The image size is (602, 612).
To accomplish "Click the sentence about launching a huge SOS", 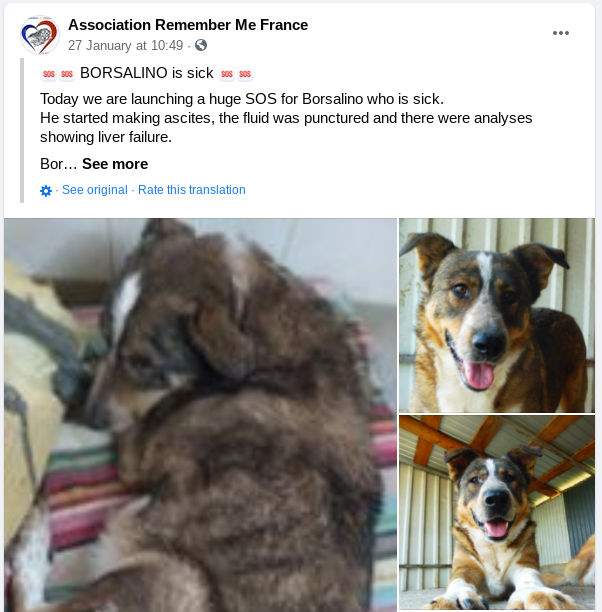I will 242,99.
